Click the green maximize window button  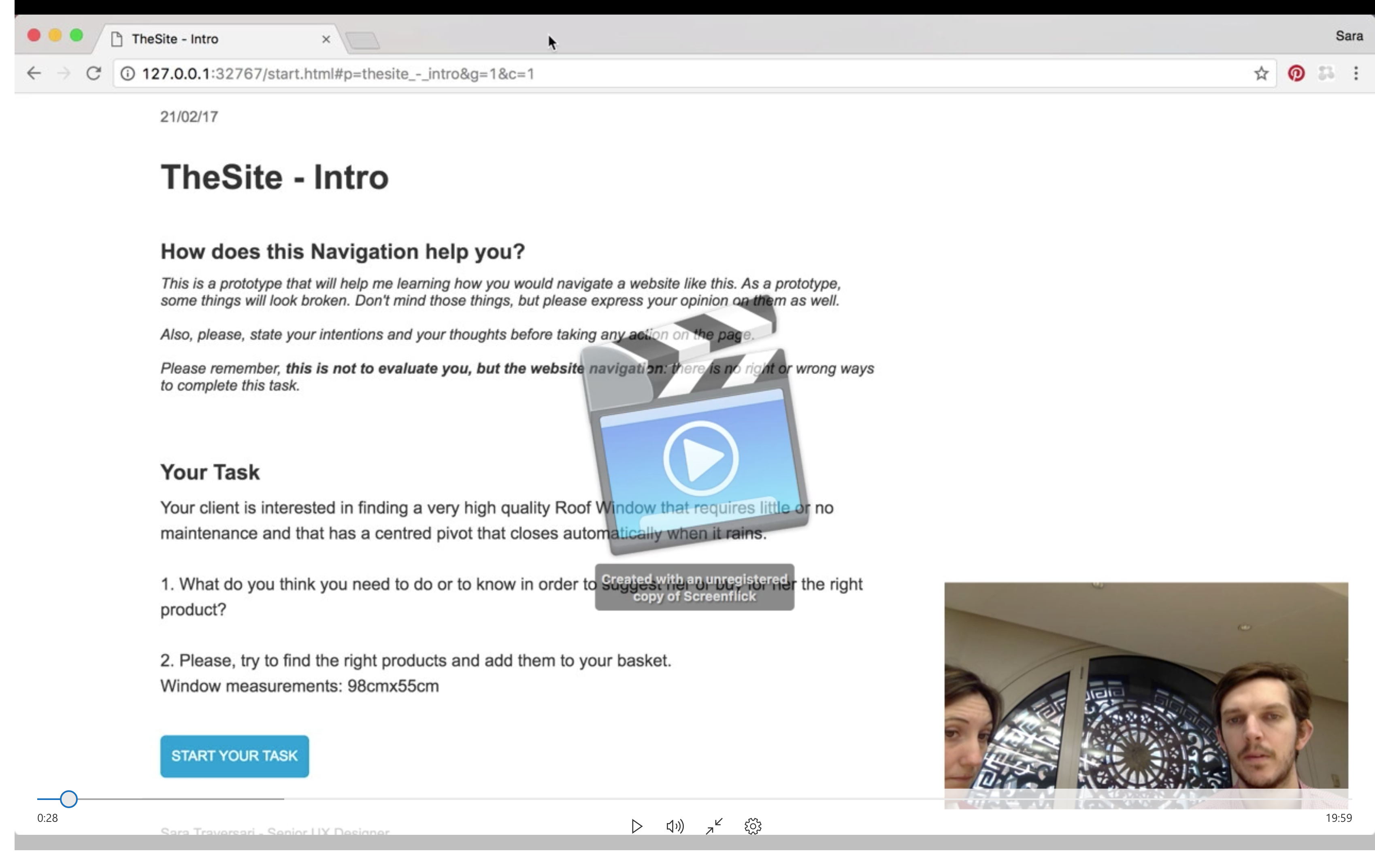pos(76,35)
